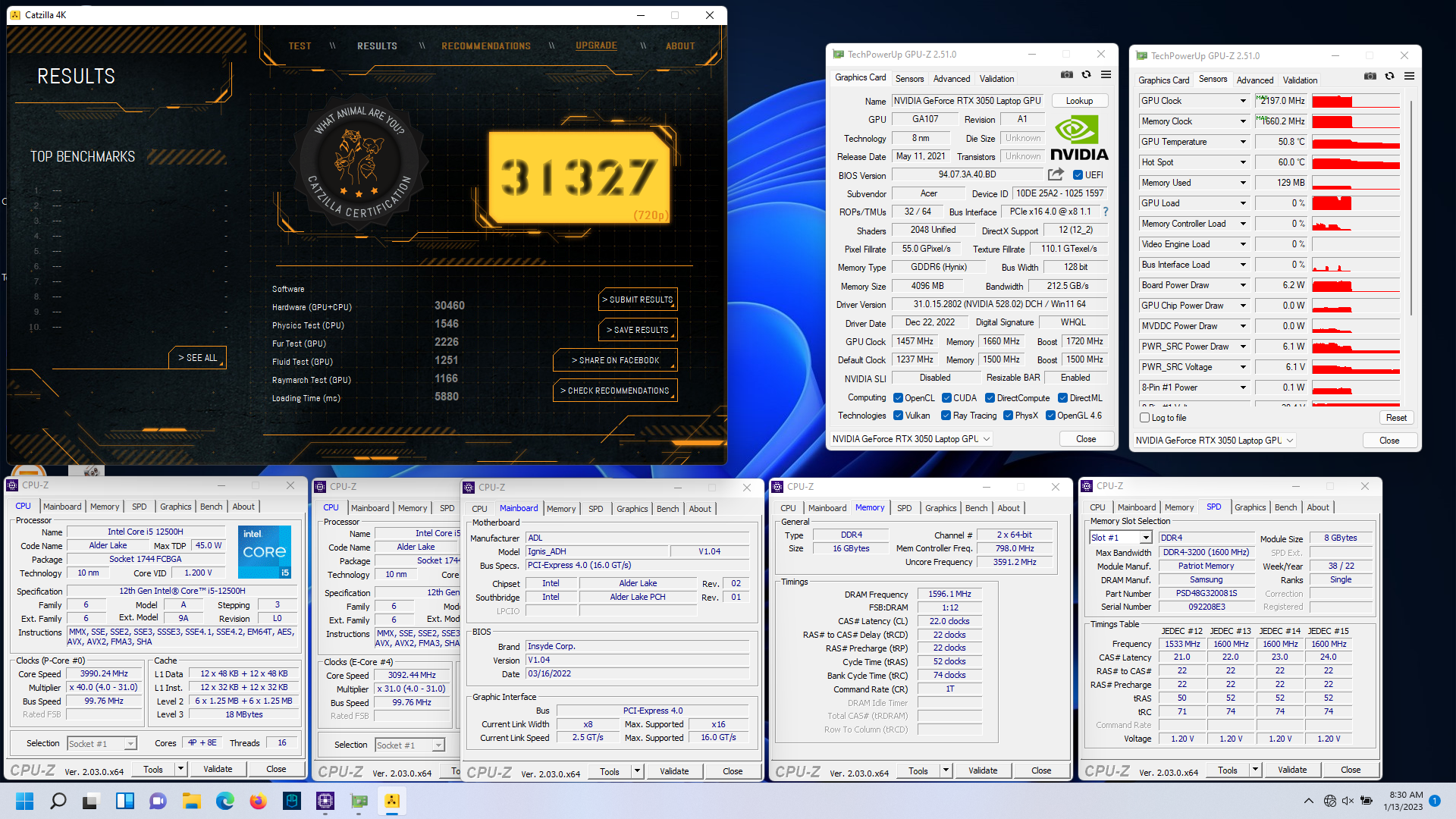Click the GPU Clock red sensor graph
The height and width of the screenshot is (819, 1456).
tap(1355, 101)
